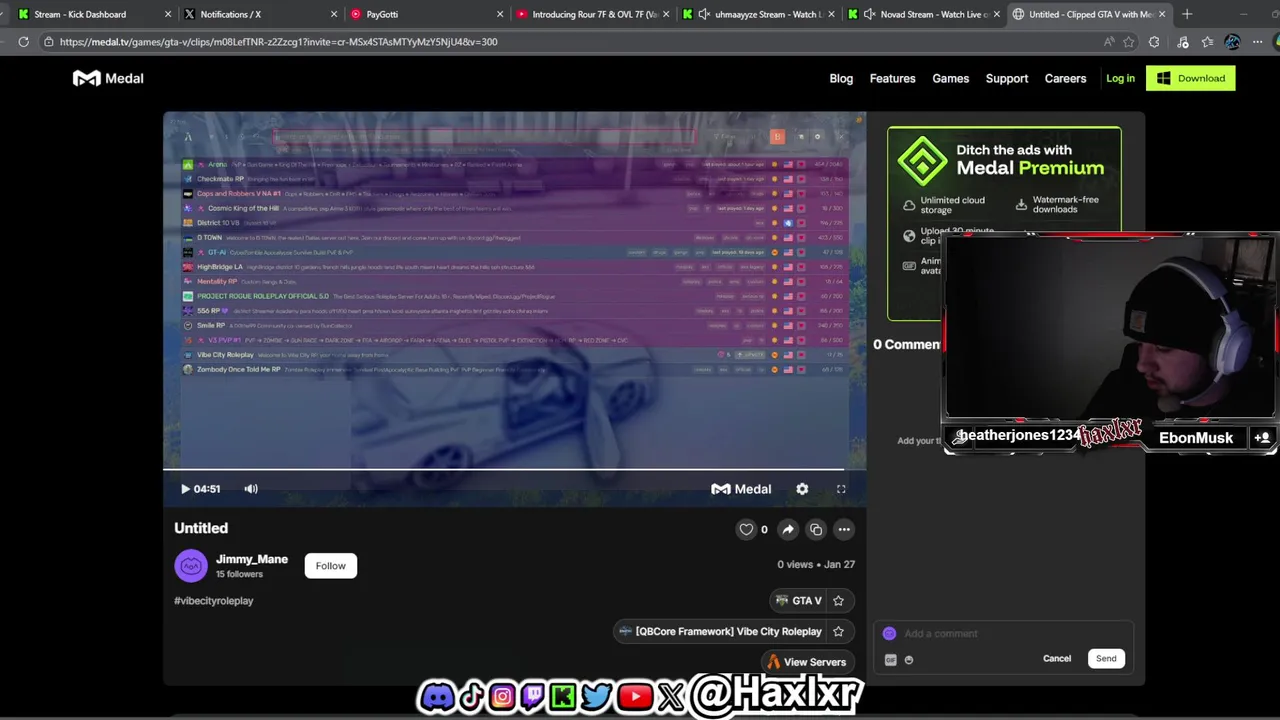Favorite Vibe City Roleplay with star
1280x720 pixels.
838,631
